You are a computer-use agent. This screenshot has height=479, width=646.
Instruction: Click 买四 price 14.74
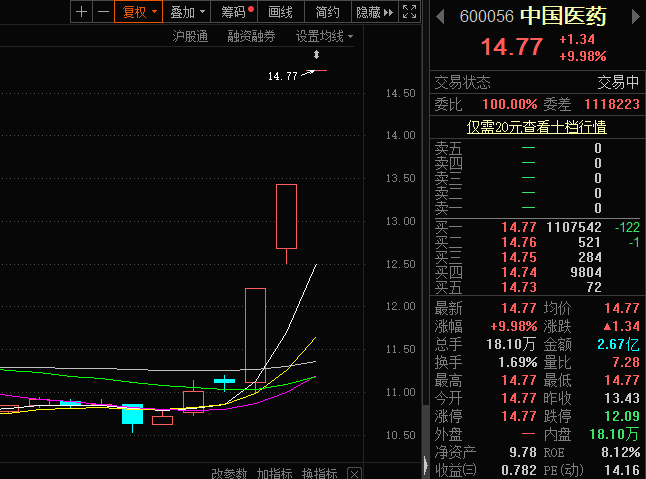click(519, 272)
